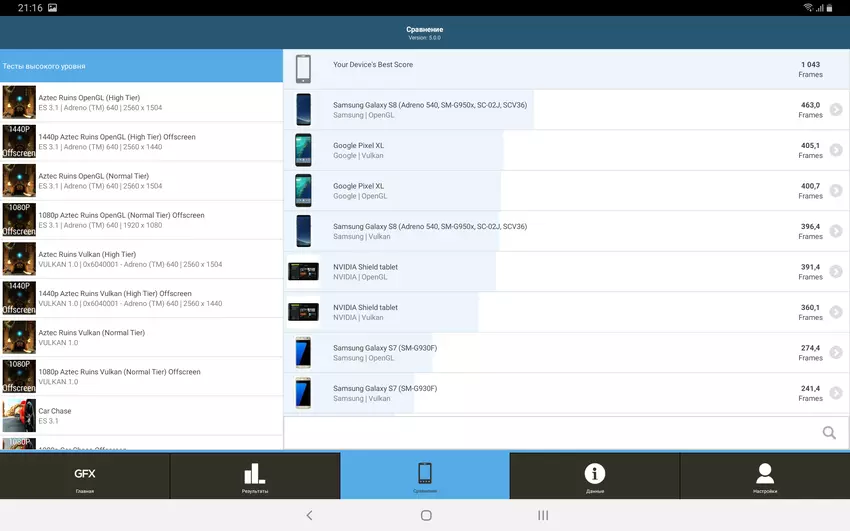
Task: Tap the search magnifier icon
Action: tap(828, 433)
